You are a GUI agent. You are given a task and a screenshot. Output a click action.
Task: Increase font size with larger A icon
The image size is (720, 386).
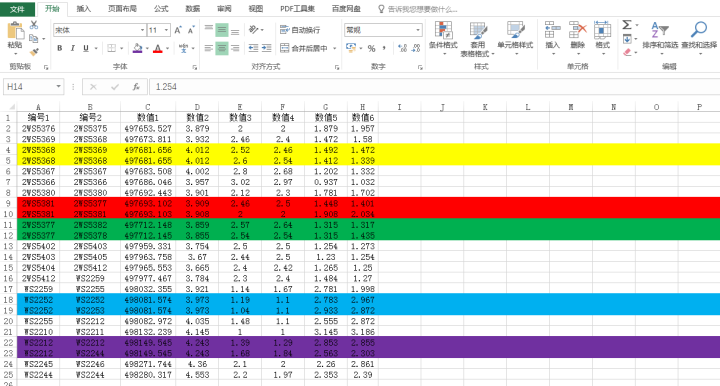tap(178, 30)
